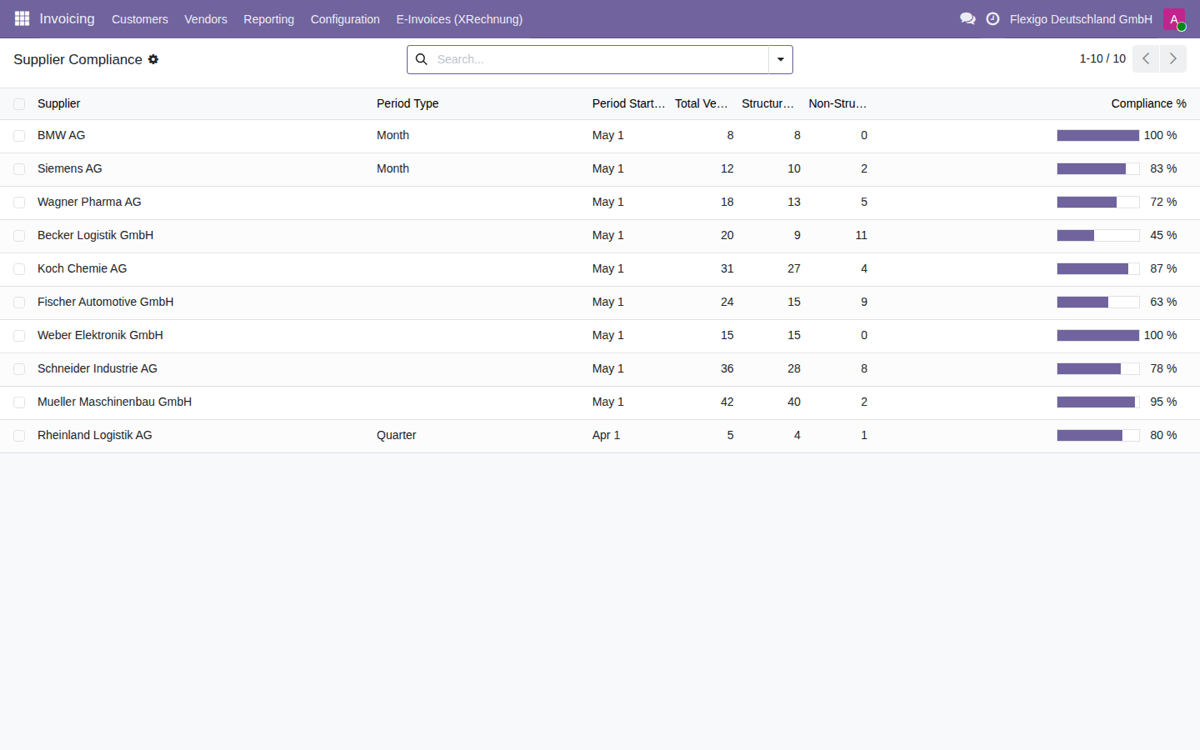Go to previous page arrow
1200x750 pixels.
pos(1146,59)
